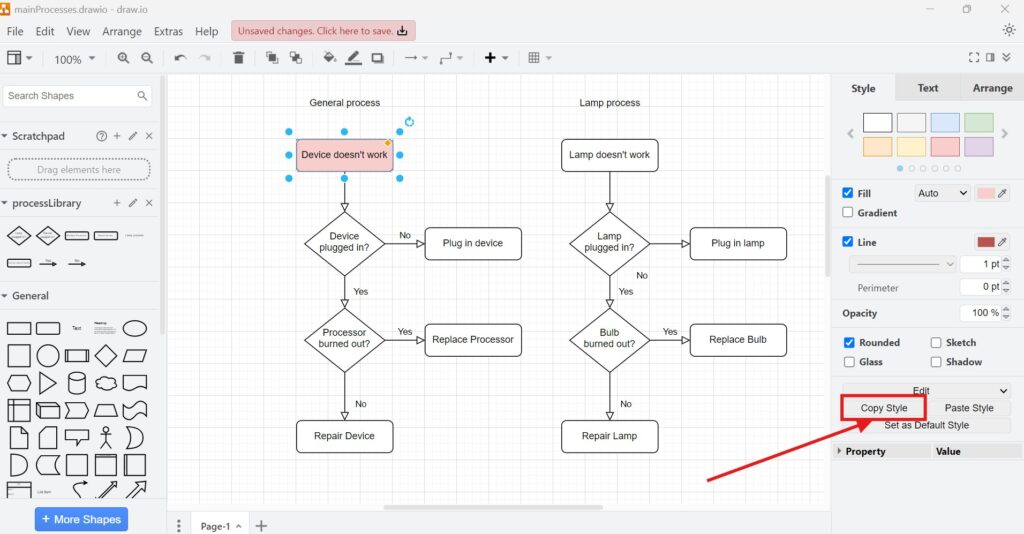Enable the Gradient checkbox
The width and height of the screenshot is (1024, 534).
pos(848,213)
